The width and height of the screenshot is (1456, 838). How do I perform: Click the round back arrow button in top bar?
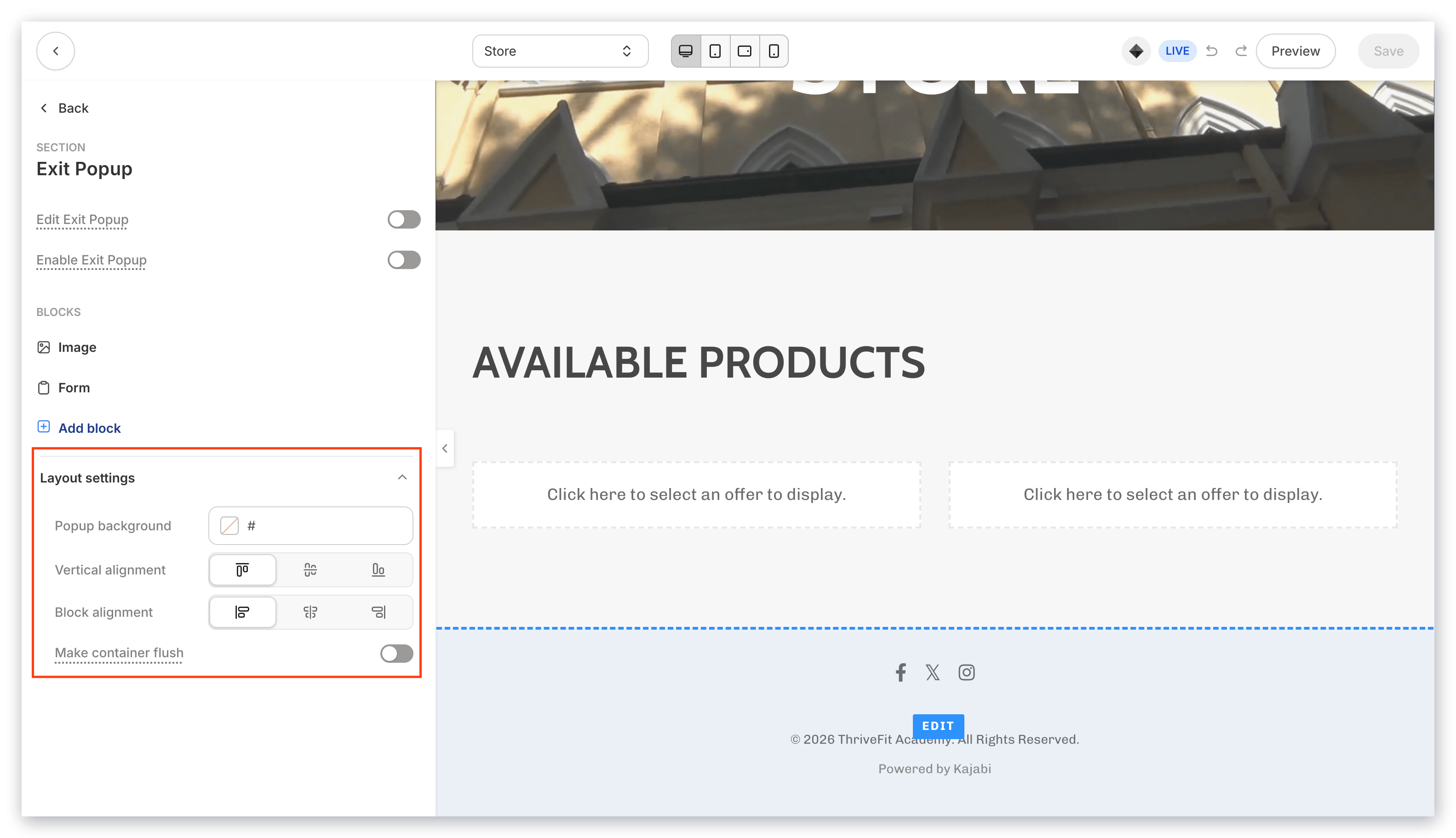[55, 51]
